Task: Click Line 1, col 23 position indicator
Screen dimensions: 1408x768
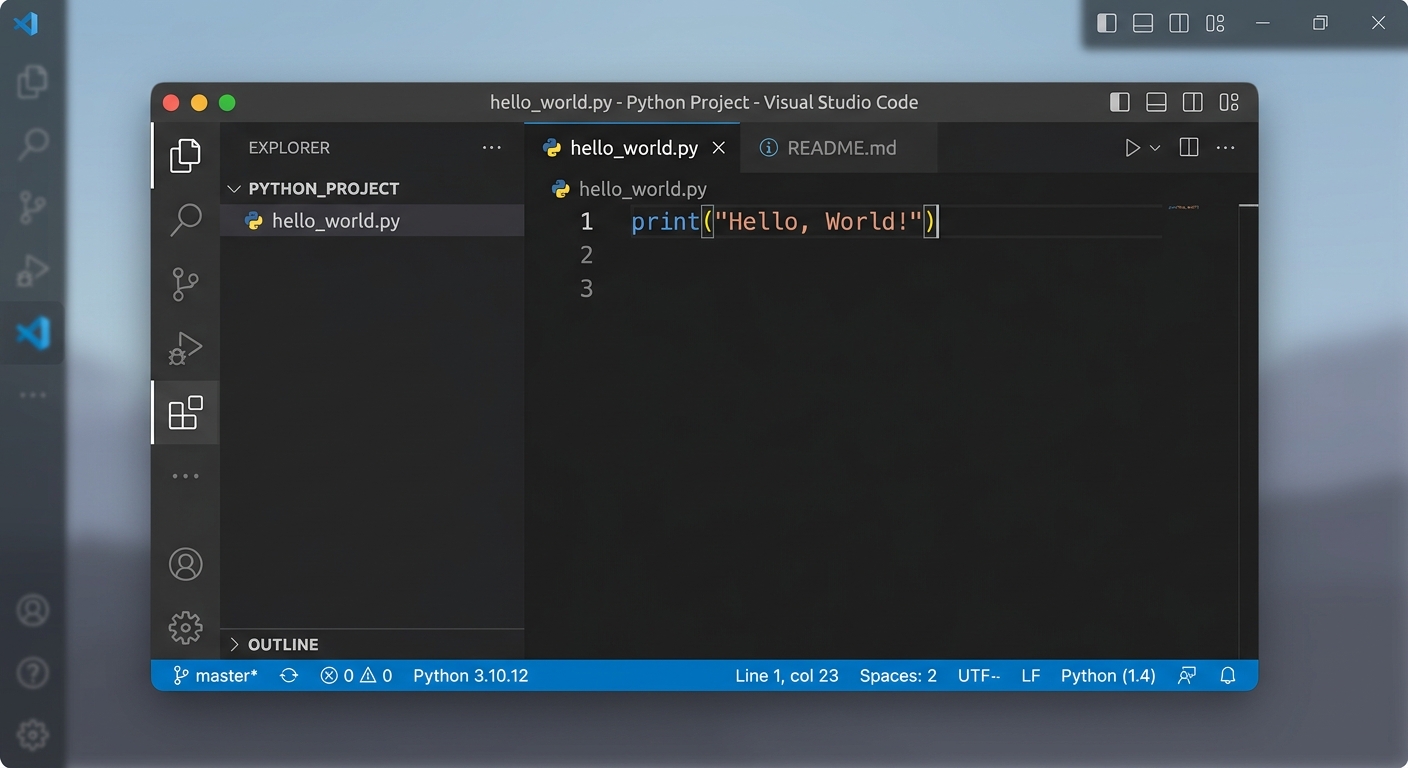Action: (x=787, y=676)
